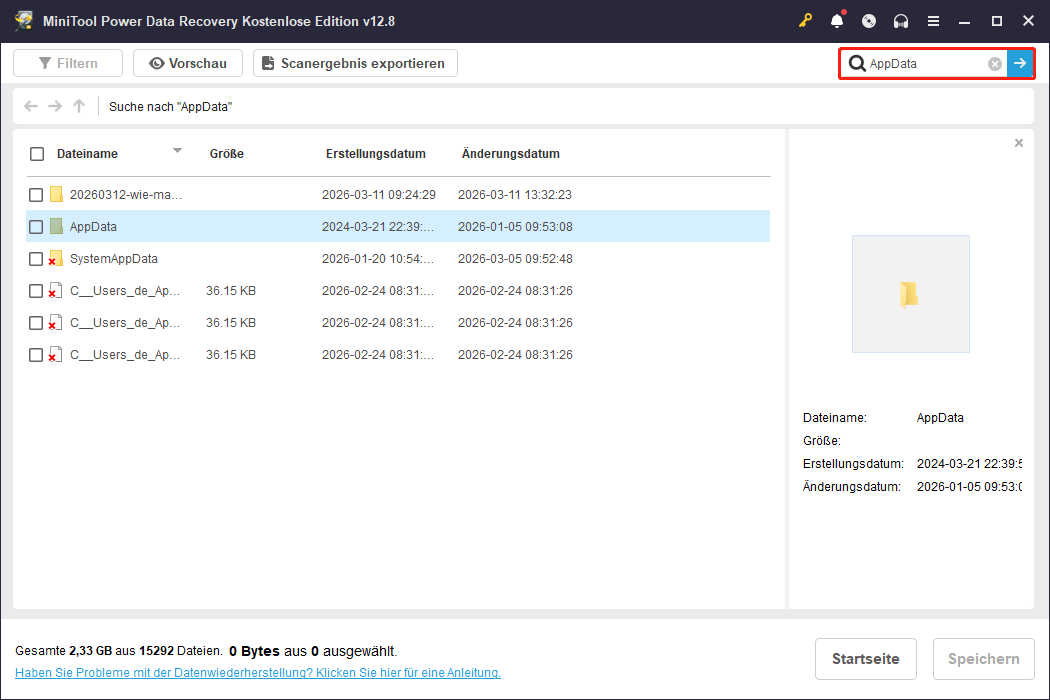Image resolution: width=1050 pixels, height=700 pixels.
Task: Go back with the left navigation arrow
Action: tap(30, 105)
